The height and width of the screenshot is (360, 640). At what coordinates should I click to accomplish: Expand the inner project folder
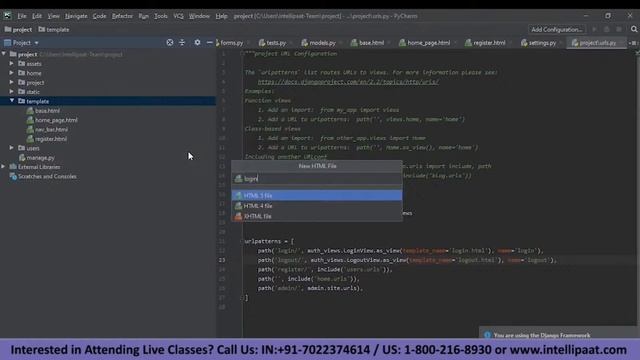[x=11, y=82]
